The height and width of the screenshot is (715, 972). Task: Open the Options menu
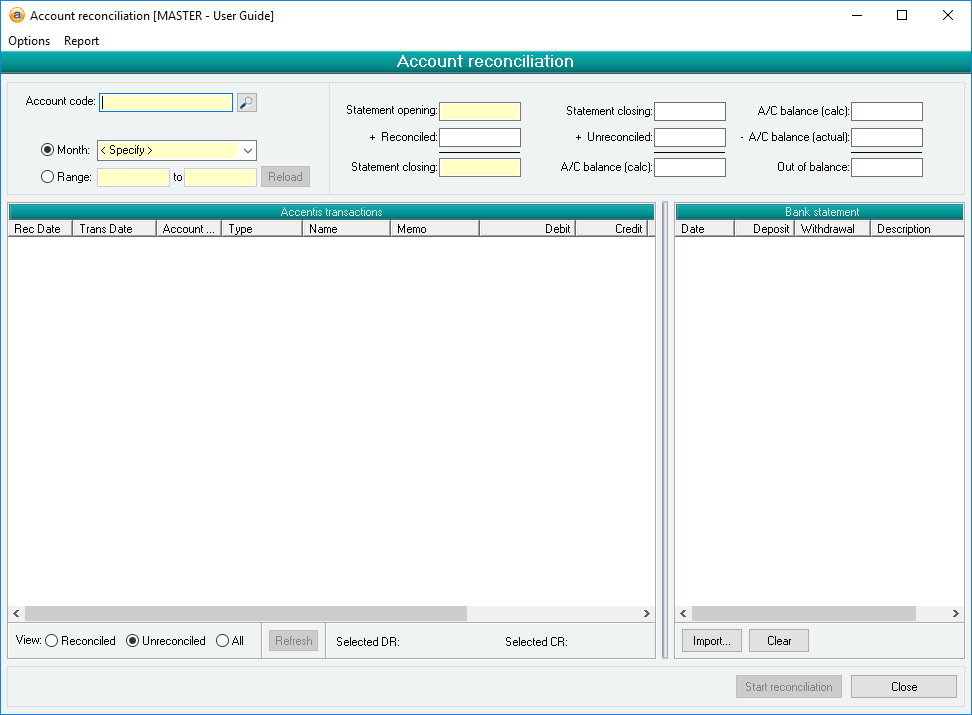[29, 41]
